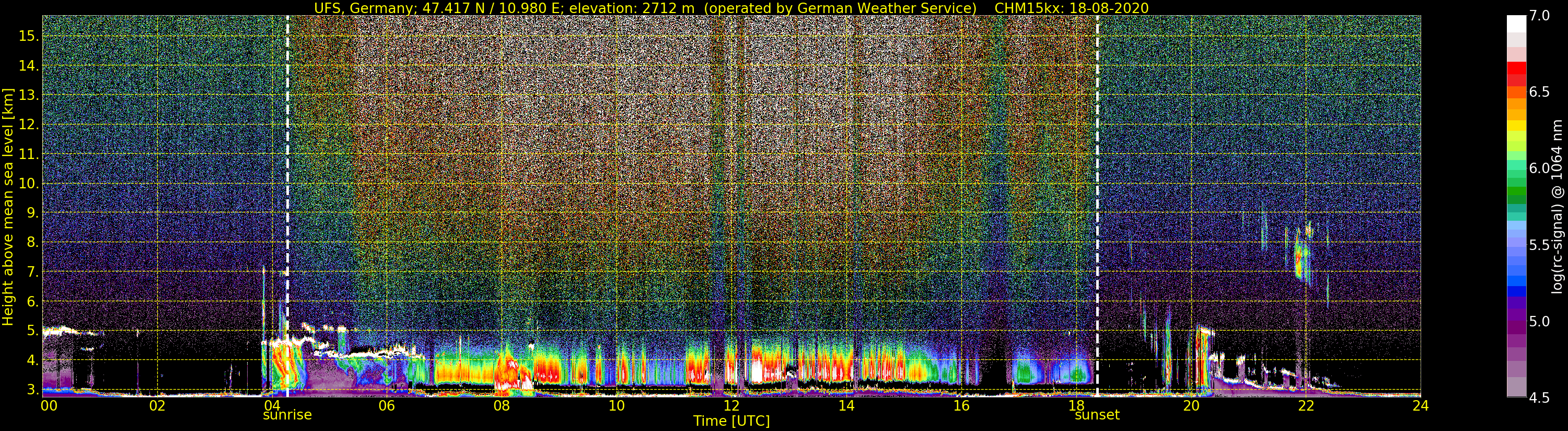
Task: Click the 'Time [UTC]' x-axis label
Action: [731, 421]
